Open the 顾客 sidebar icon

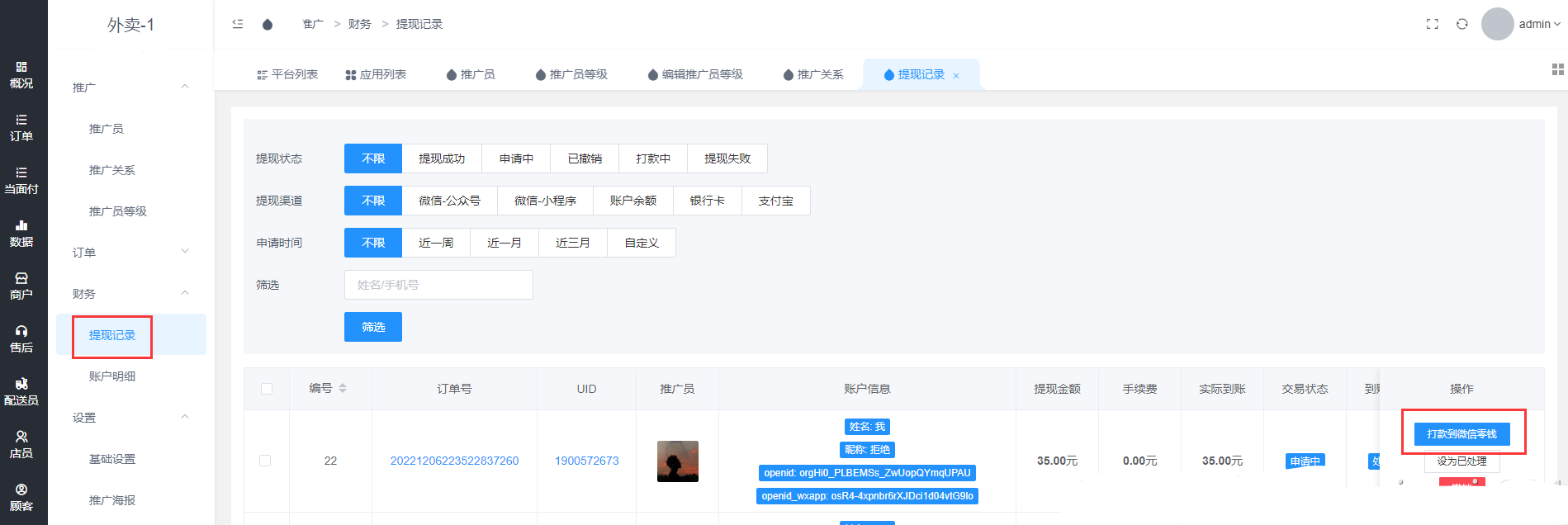click(x=21, y=497)
